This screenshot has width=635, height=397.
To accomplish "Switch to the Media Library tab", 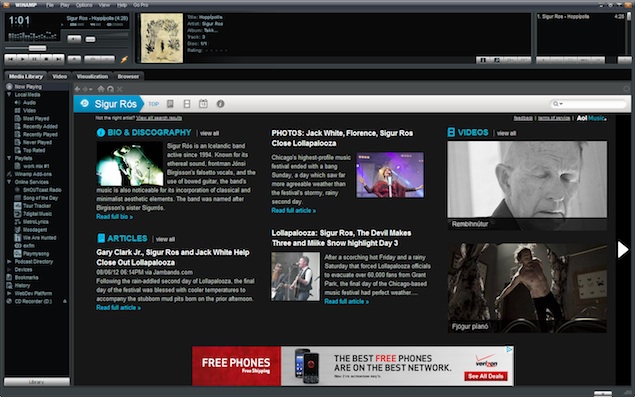I will click(x=26, y=76).
